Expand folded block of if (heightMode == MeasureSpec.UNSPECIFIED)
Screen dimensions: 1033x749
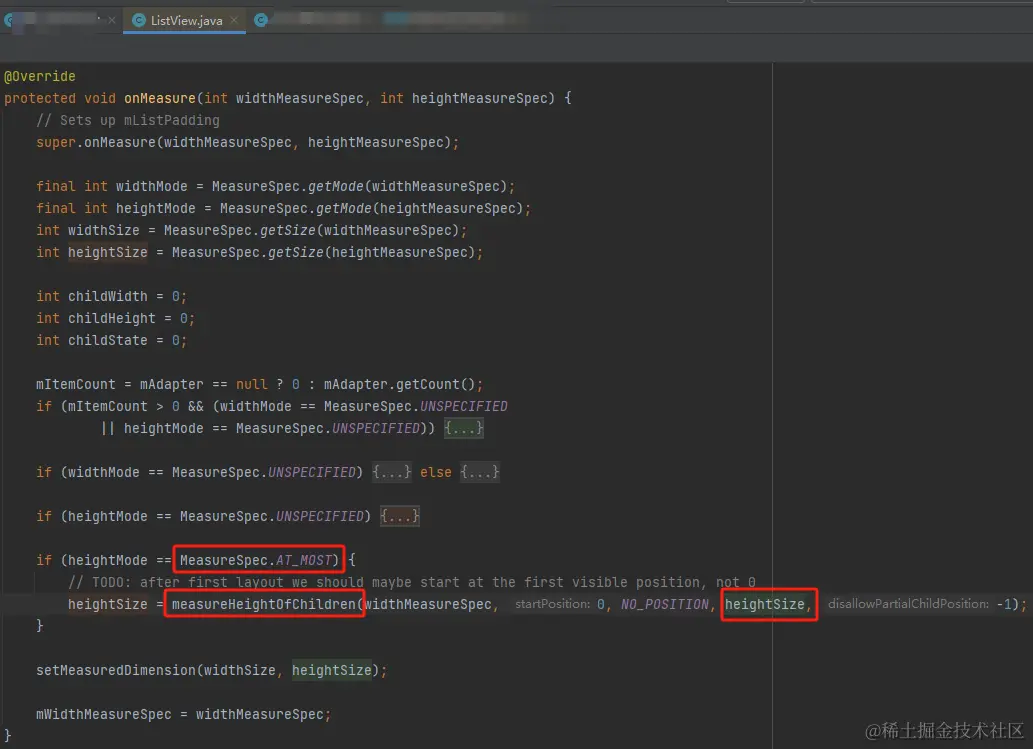(x=400, y=516)
